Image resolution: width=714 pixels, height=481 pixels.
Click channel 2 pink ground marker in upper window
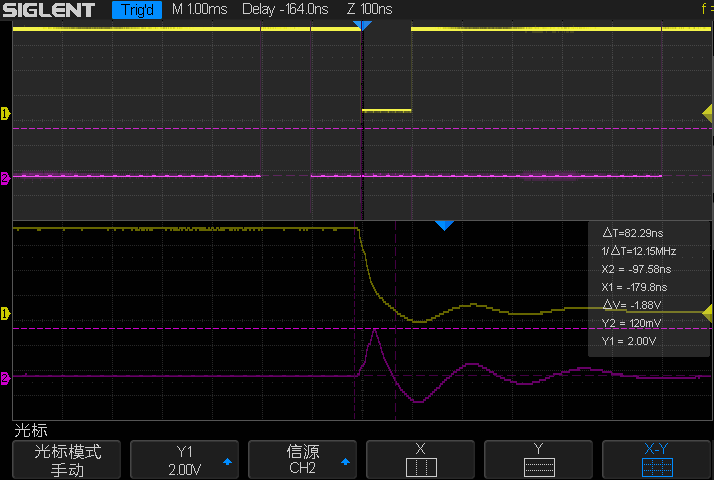tap(5, 178)
